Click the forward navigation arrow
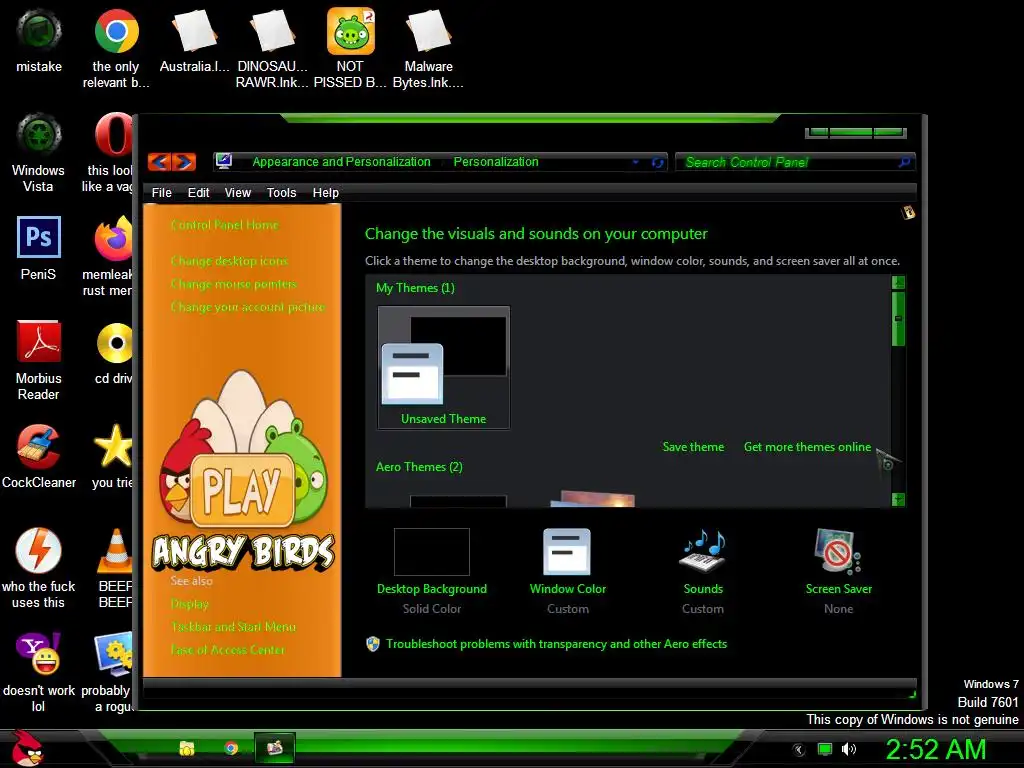 pos(184,162)
